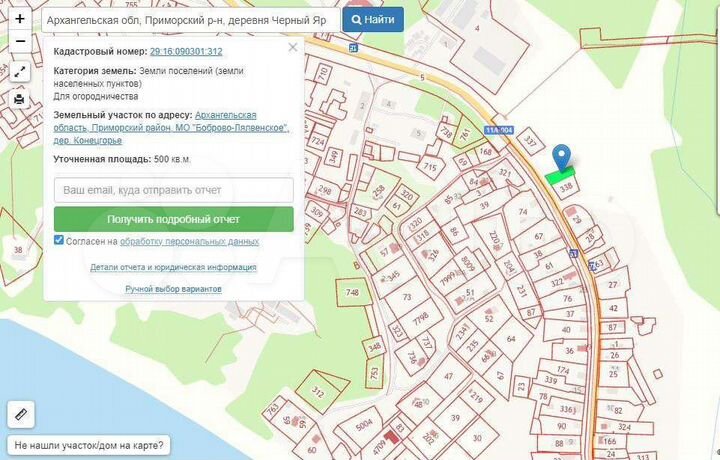Screen dimensions: 720x460
Task: Open the land parcel address link
Action: click(171, 128)
